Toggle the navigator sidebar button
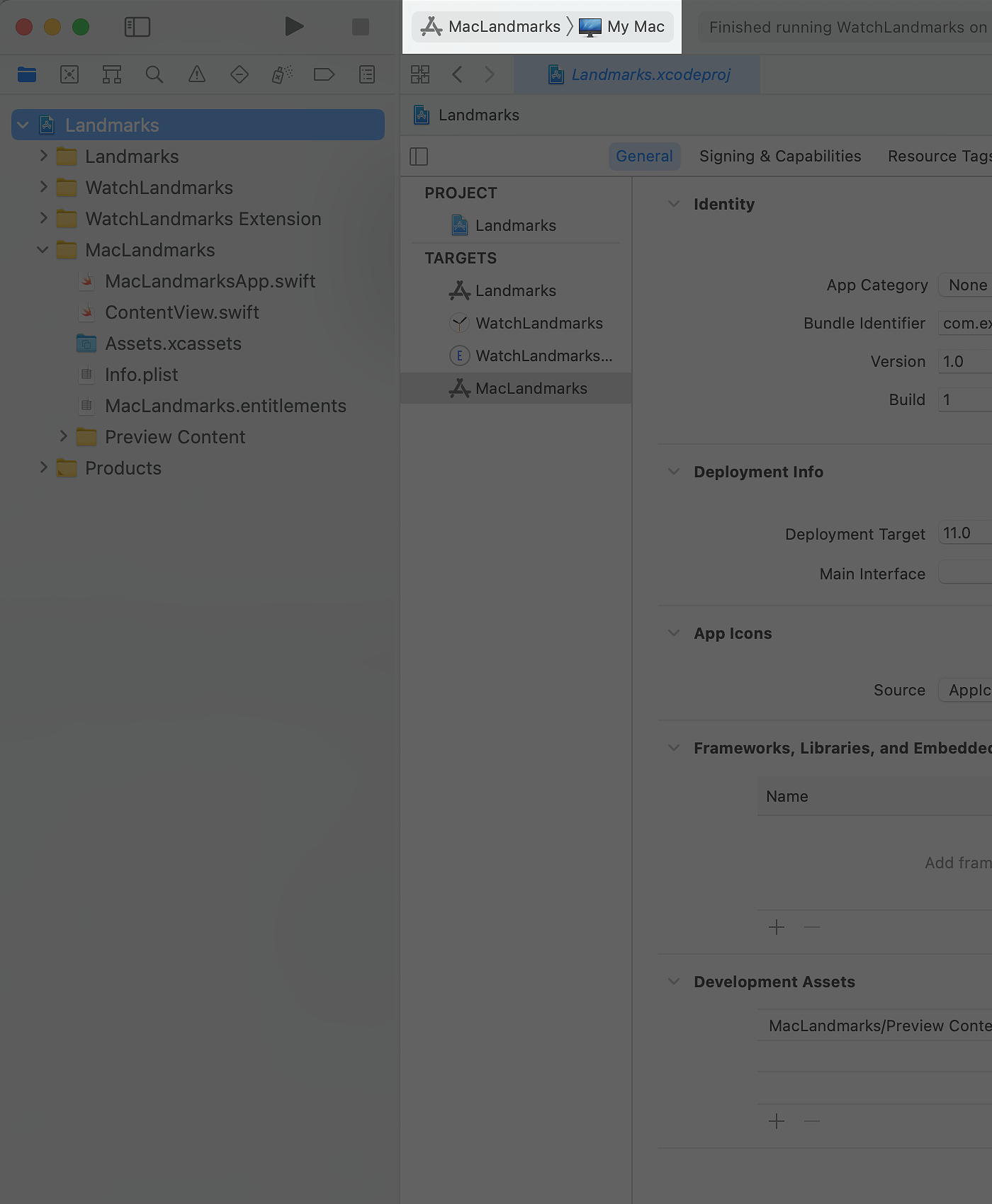The height and width of the screenshot is (1204, 992). 137,27
